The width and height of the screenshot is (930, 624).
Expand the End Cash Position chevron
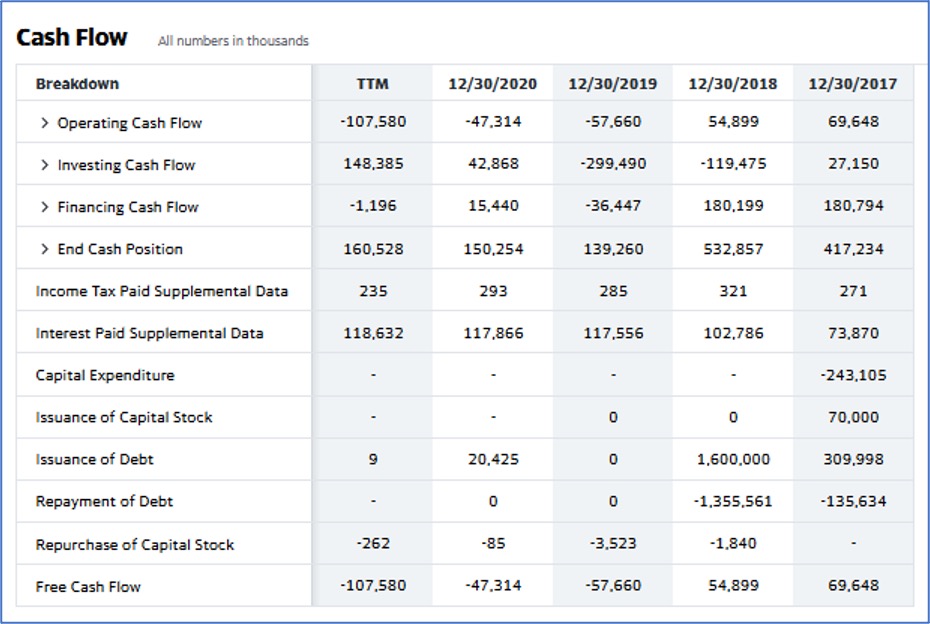tap(44, 249)
